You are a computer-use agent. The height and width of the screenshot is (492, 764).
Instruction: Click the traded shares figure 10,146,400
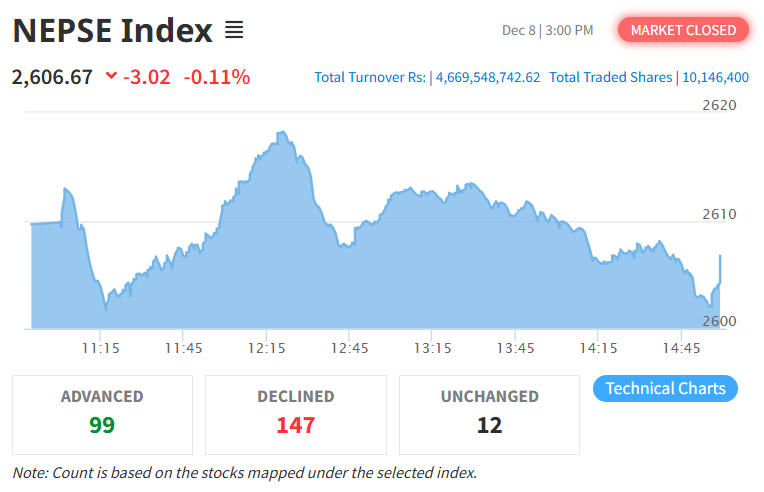pyautogui.click(x=715, y=77)
